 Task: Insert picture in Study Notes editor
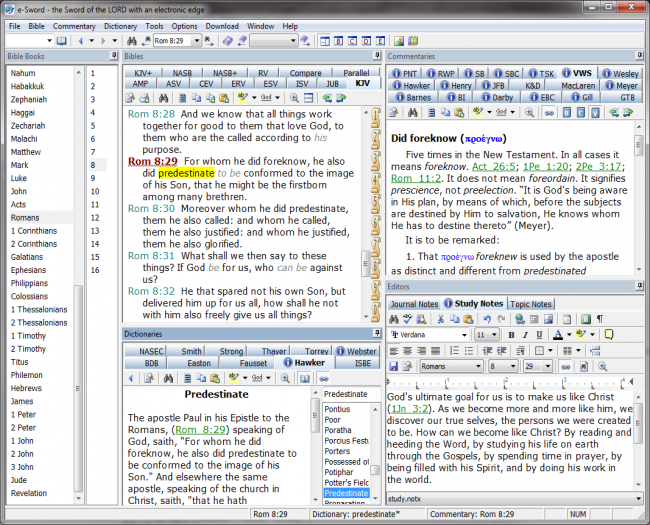[548, 319]
